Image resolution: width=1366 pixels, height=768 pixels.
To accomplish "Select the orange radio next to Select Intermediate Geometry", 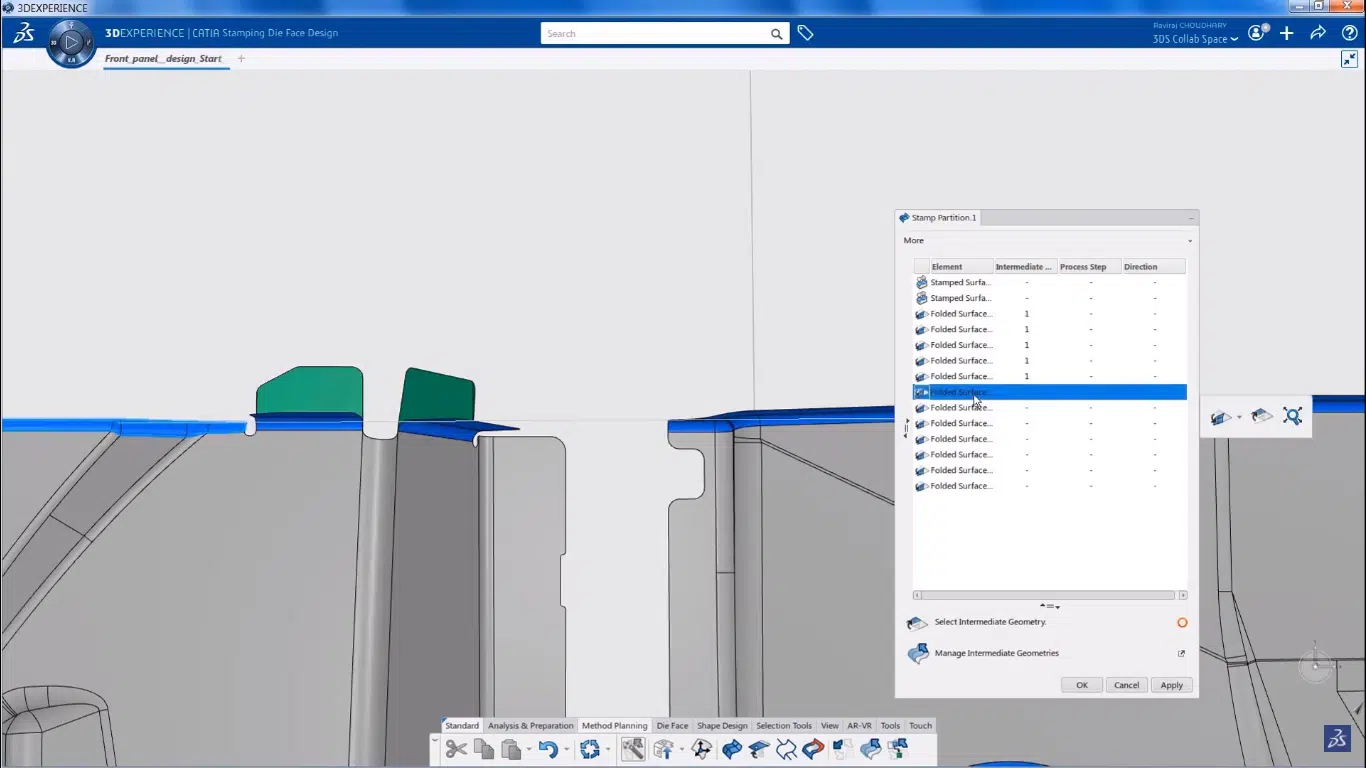I will 1182,622.
